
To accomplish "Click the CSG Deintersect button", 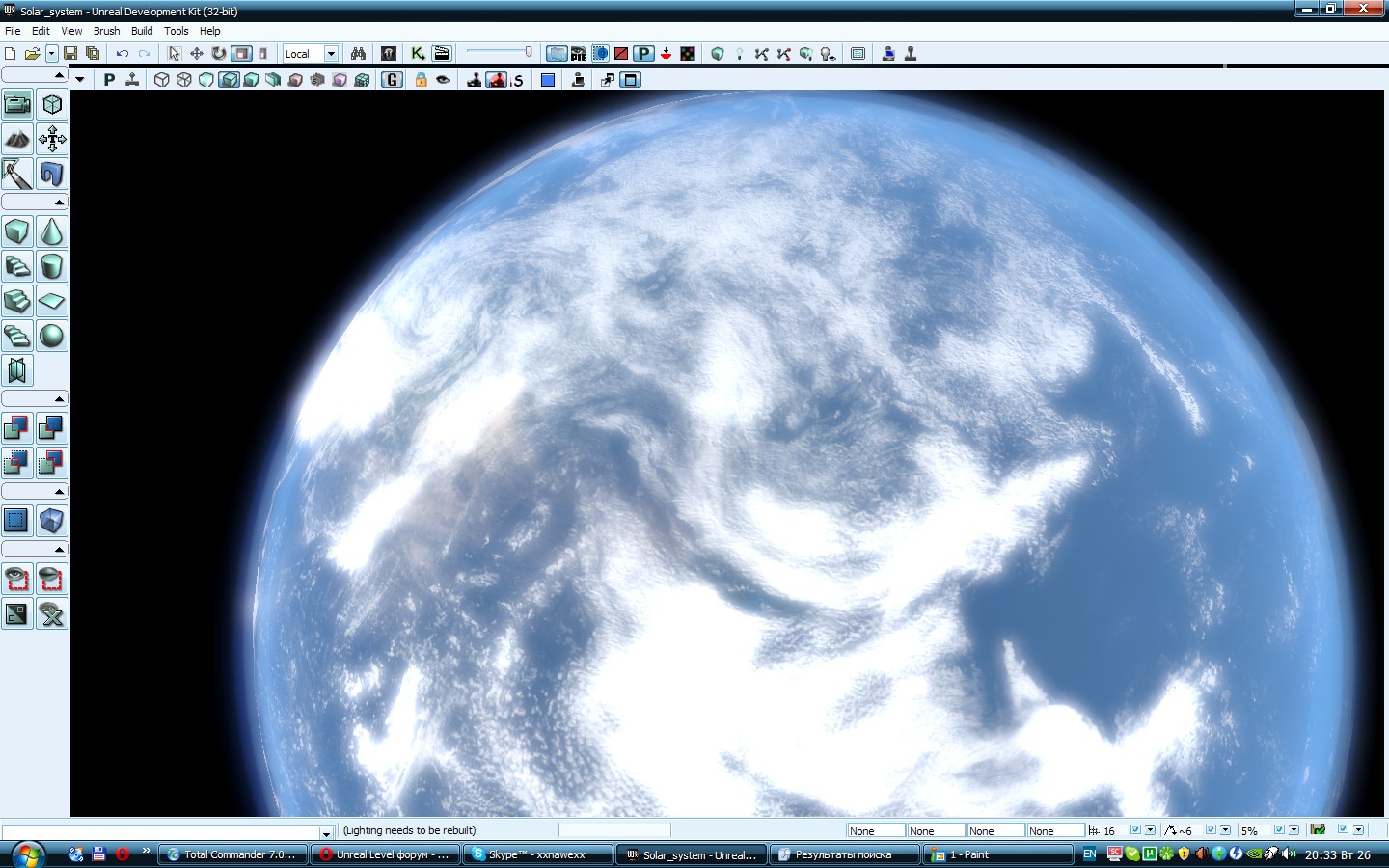I will tap(52, 463).
